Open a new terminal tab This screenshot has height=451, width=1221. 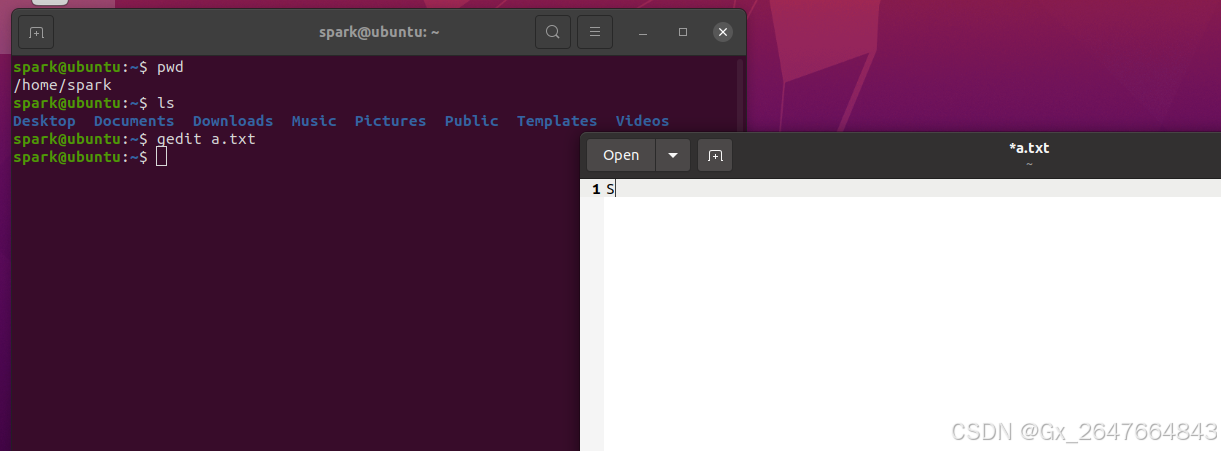pos(36,33)
